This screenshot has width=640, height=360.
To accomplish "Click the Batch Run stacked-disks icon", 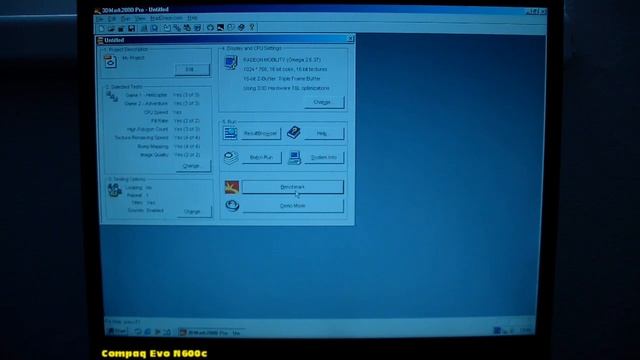I will [x=231, y=158].
